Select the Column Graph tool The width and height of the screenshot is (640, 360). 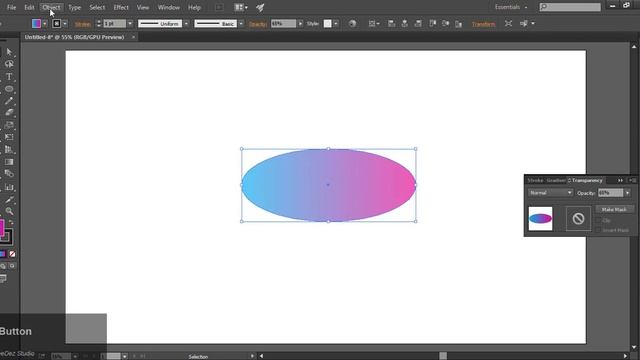point(9,187)
